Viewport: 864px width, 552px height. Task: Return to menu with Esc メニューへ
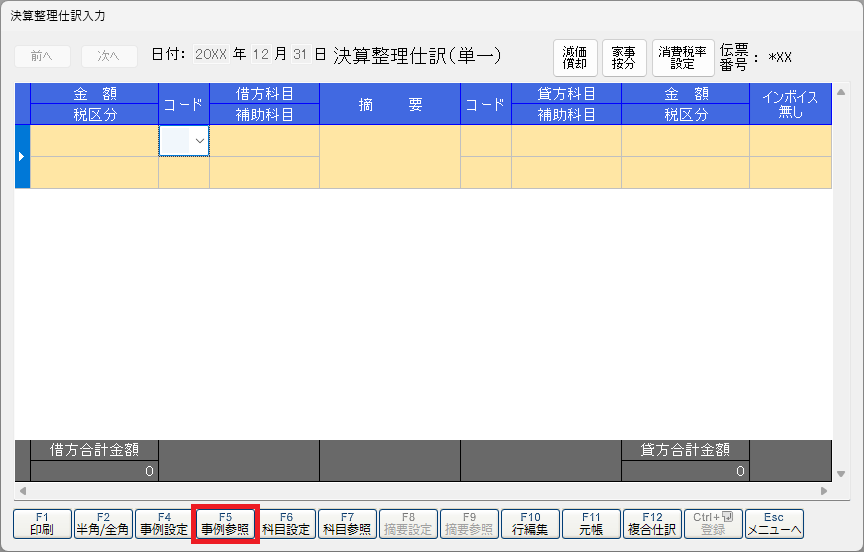click(x=775, y=523)
